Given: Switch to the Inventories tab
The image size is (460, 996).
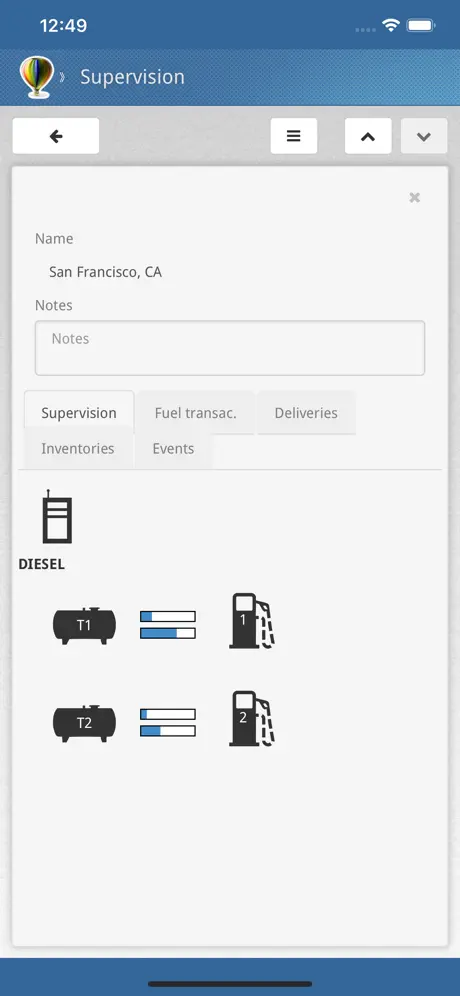Looking at the screenshot, I should point(78,448).
